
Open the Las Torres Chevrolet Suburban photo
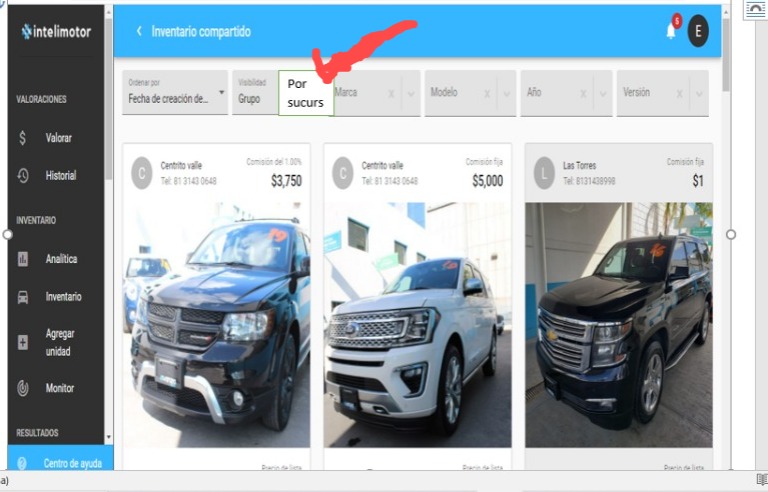tap(619, 325)
